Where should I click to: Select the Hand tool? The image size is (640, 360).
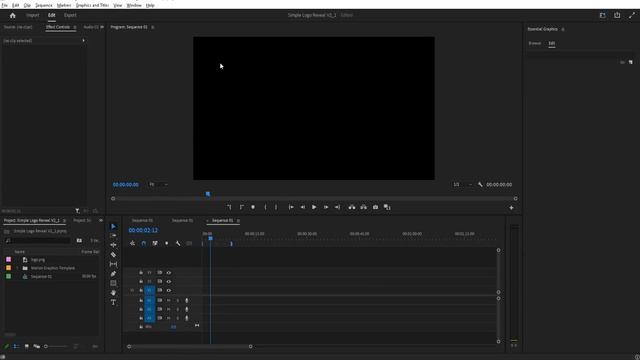point(113,293)
